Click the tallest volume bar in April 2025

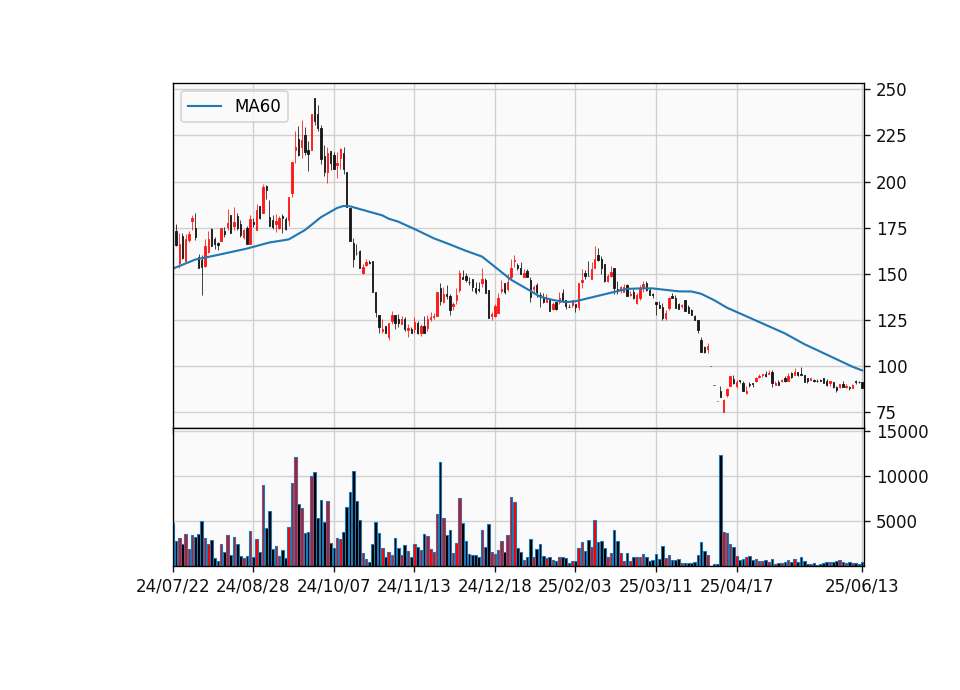click(721, 511)
